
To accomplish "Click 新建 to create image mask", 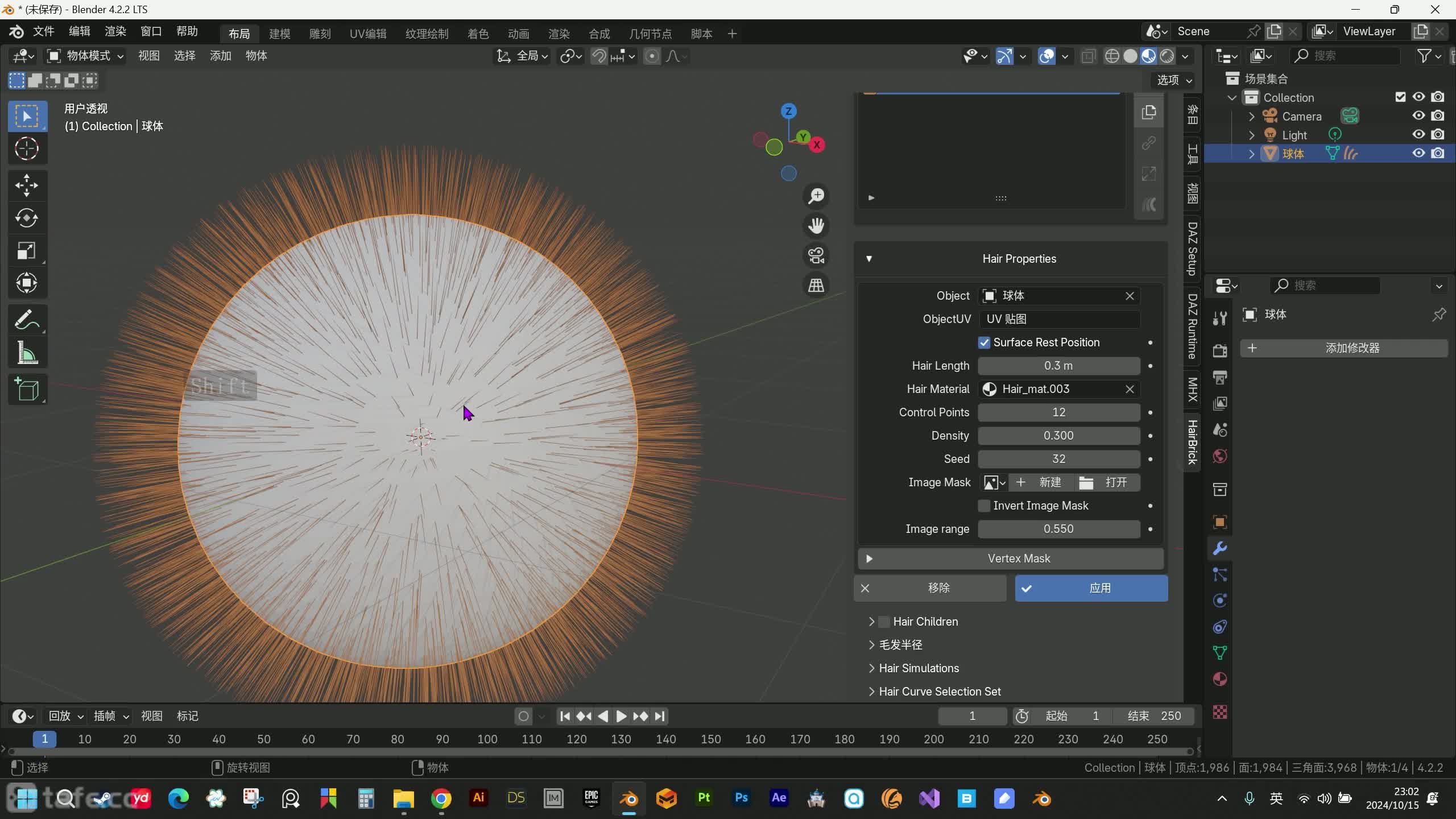I will click(1041, 482).
